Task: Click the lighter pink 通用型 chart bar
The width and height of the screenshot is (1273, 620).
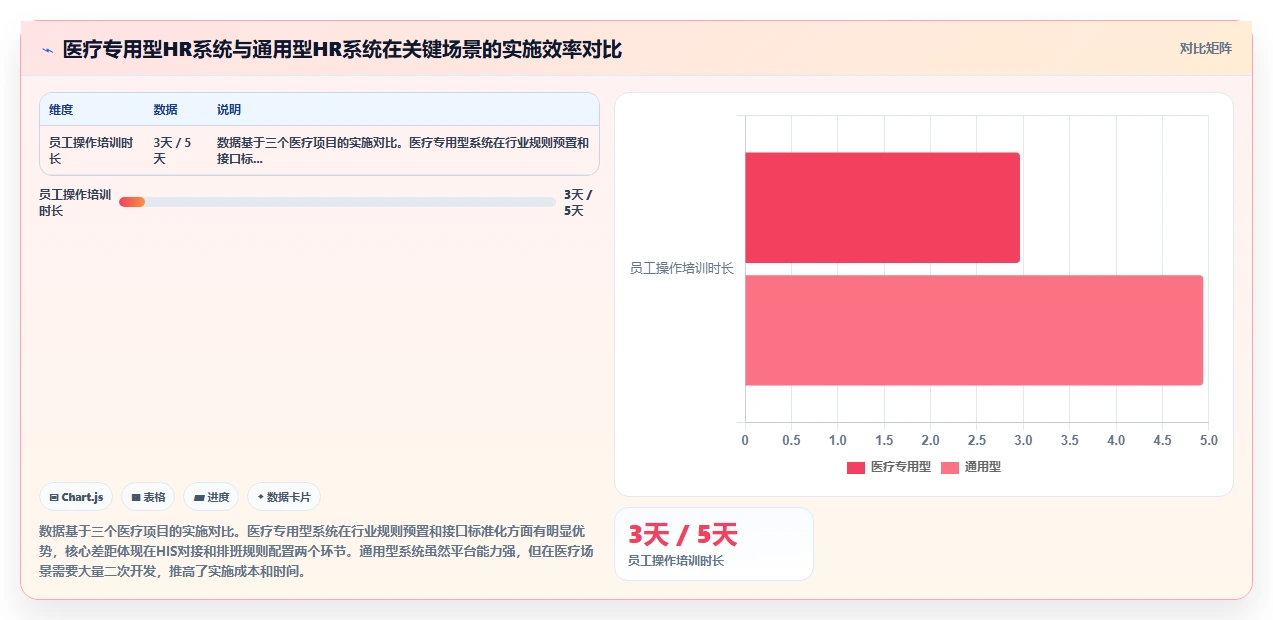Action: [x=974, y=330]
